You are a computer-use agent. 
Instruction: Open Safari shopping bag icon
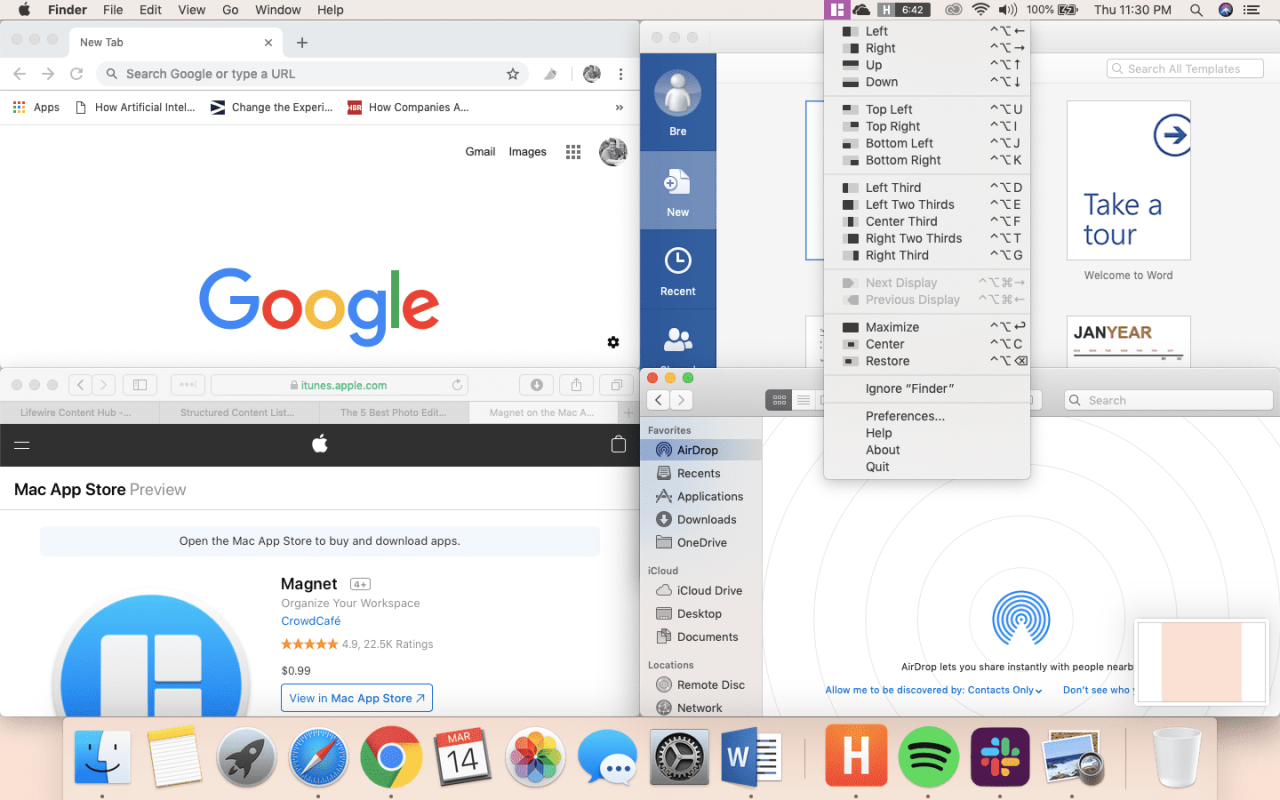[x=618, y=445]
